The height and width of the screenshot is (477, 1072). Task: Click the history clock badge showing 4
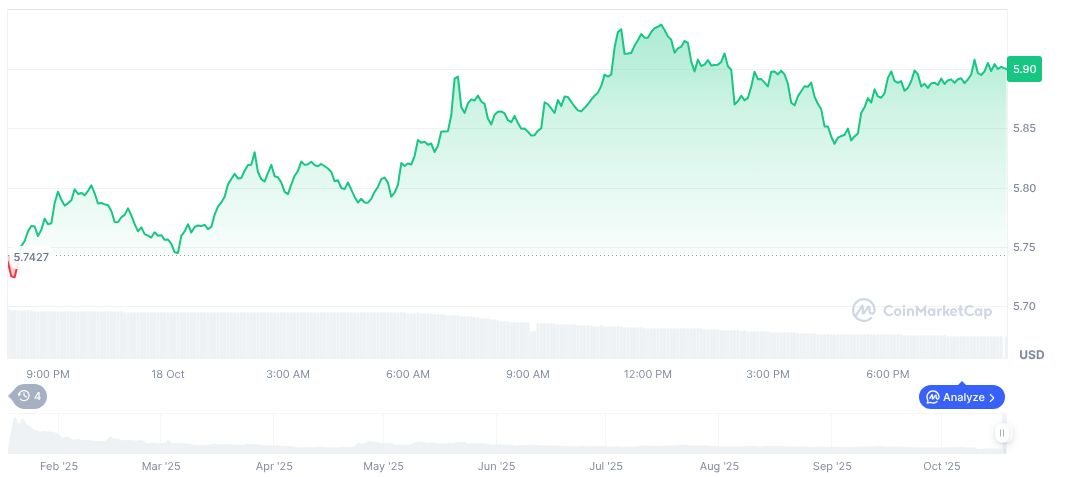coord(29,396)
